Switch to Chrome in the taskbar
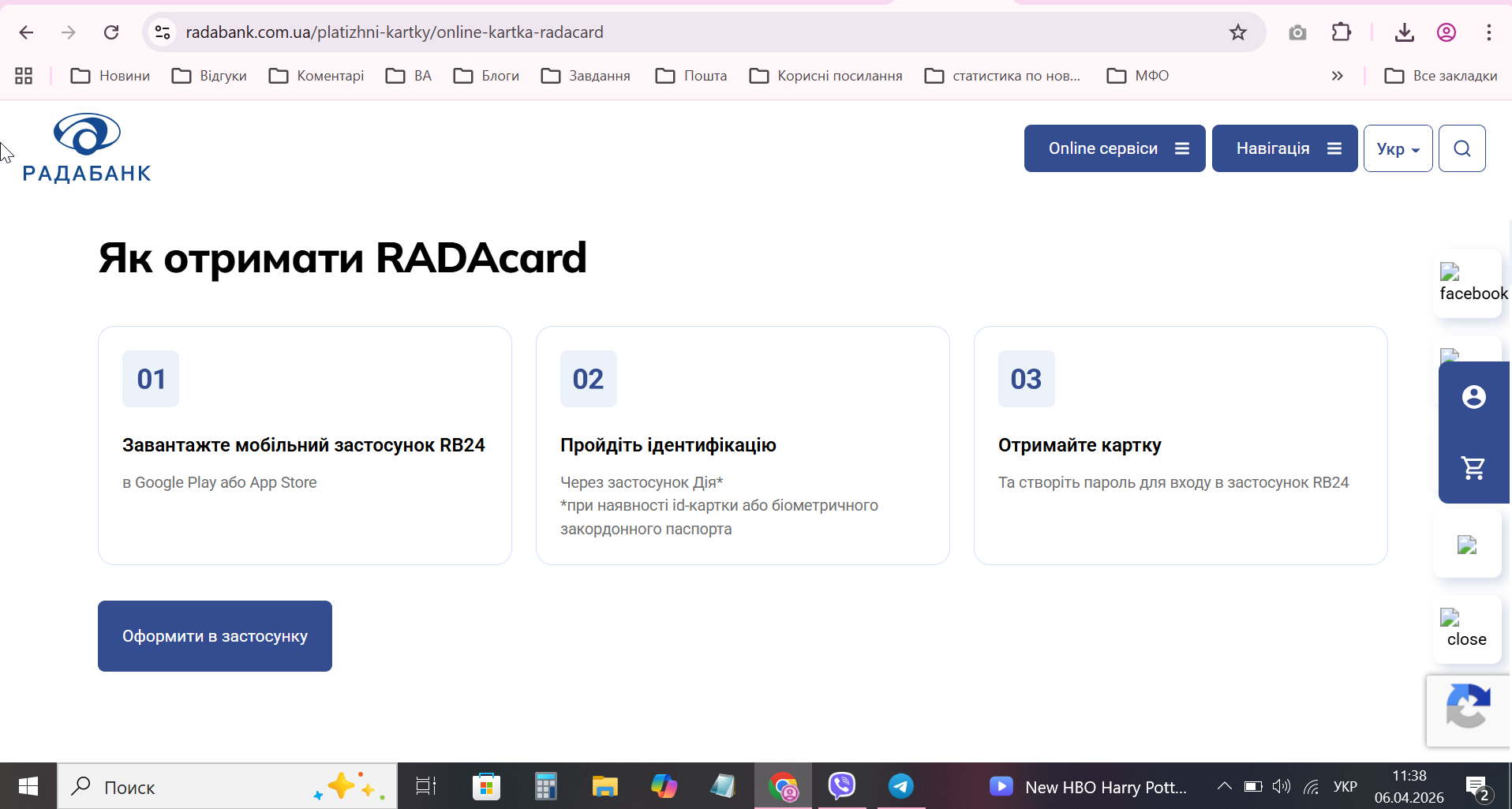Viewport: 1512px width, 809px height. pyautogui.click(x=783, y=786)
